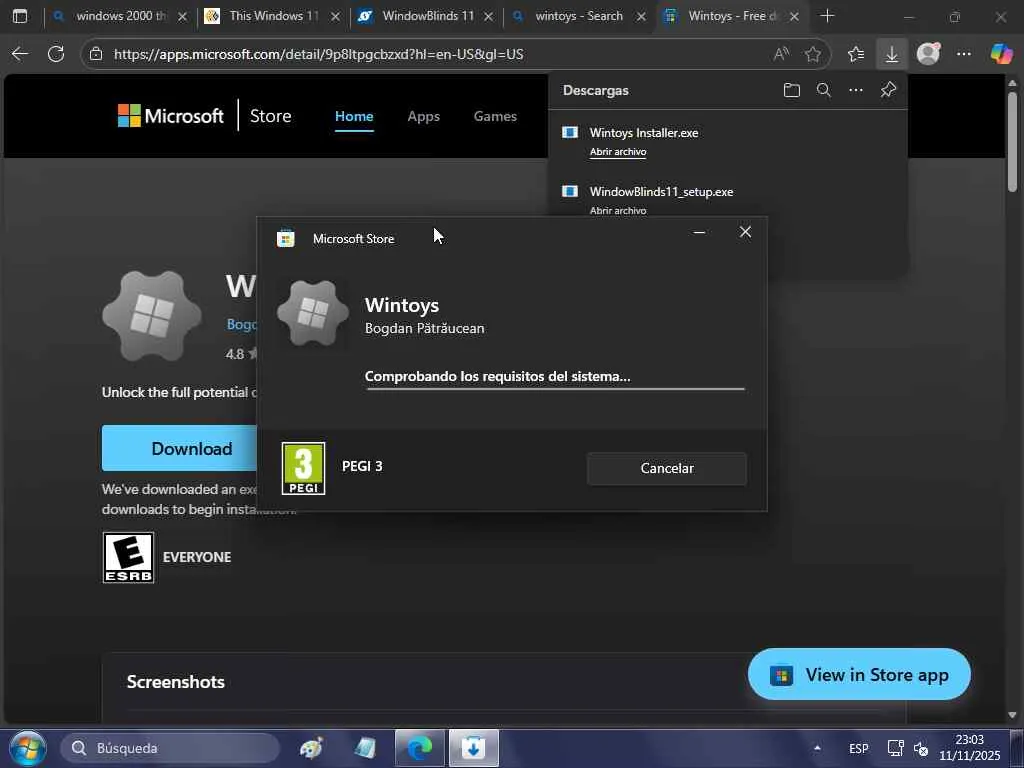This screenshot has height=768, width=1024.
Task: Click the Wintoys Installer.exe file icon
Action: (x=570, y=133)
